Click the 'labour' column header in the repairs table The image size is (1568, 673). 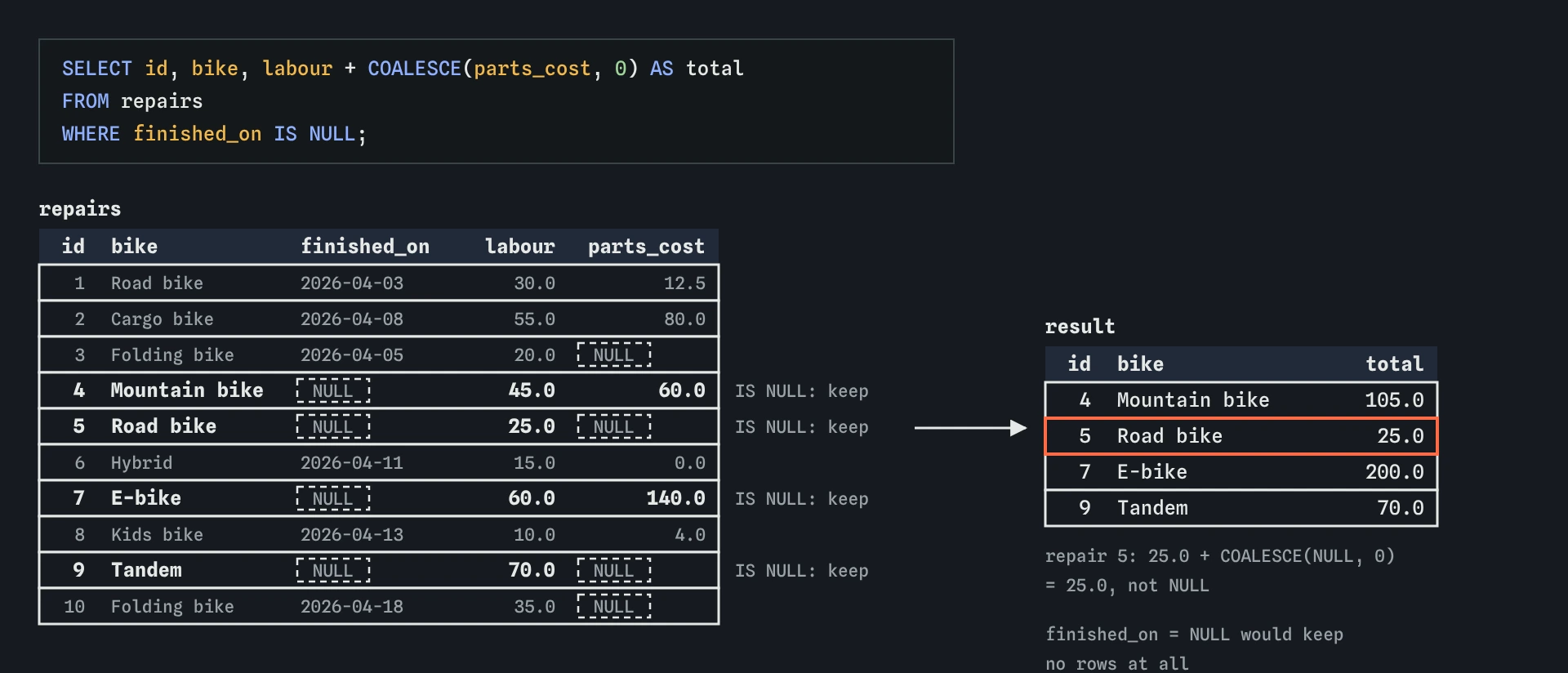tap(520, 247)
